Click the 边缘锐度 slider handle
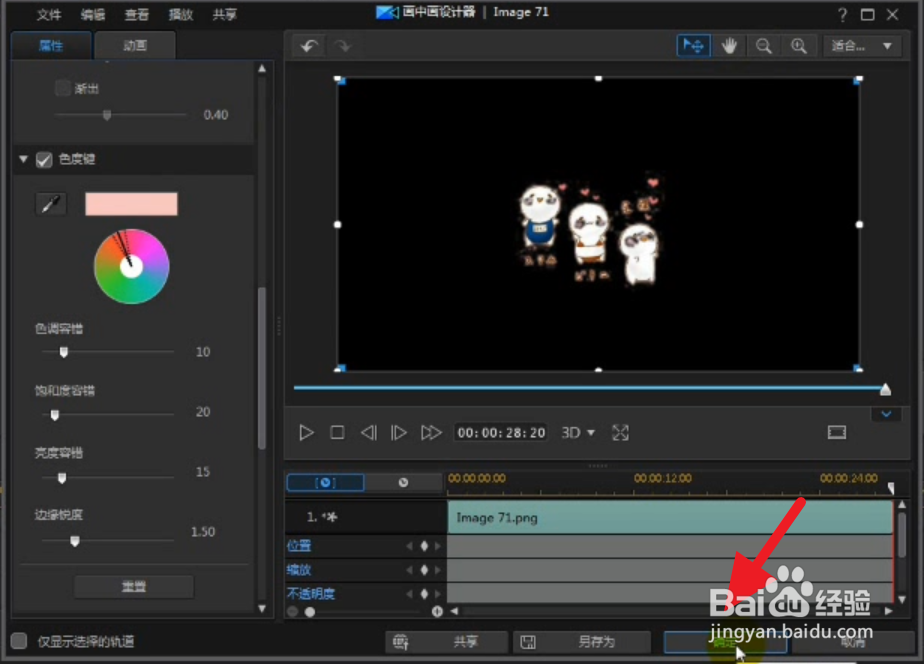This screenshot has width=924, height=664. [75, 541]
